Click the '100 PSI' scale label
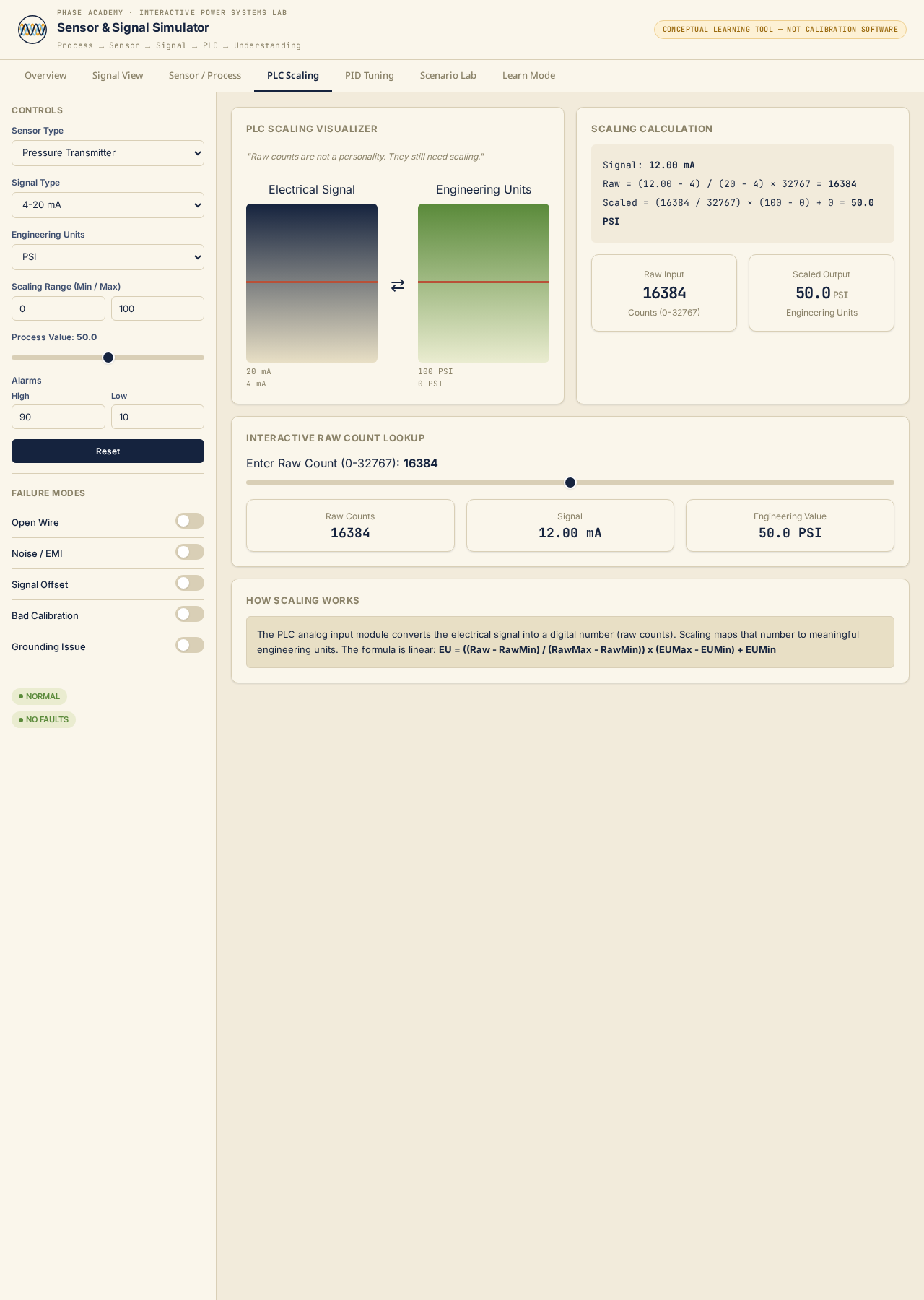This screenshot has width=924, height=1300. (435, 371)
